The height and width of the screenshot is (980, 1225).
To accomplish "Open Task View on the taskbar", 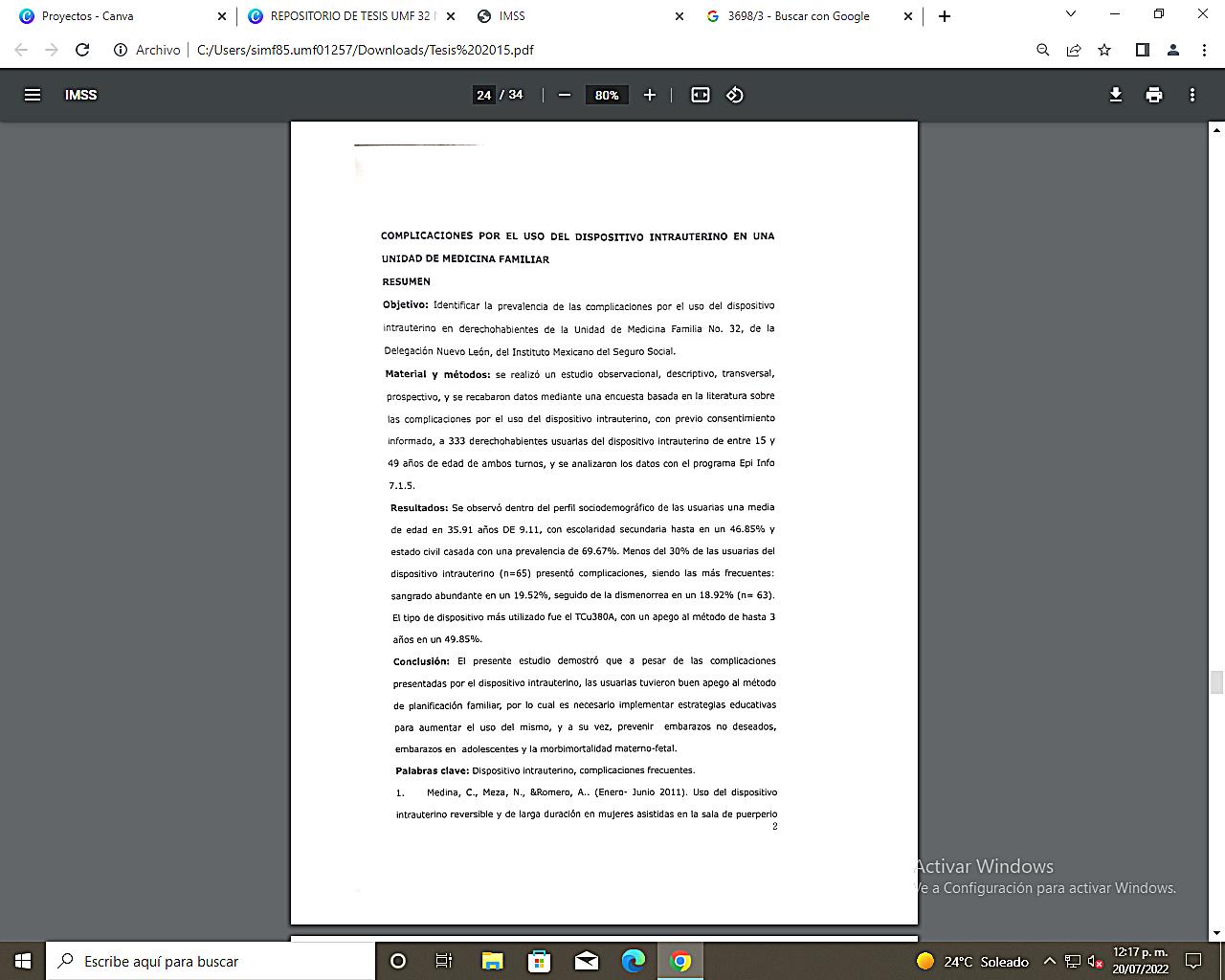I will coord(444,961).
